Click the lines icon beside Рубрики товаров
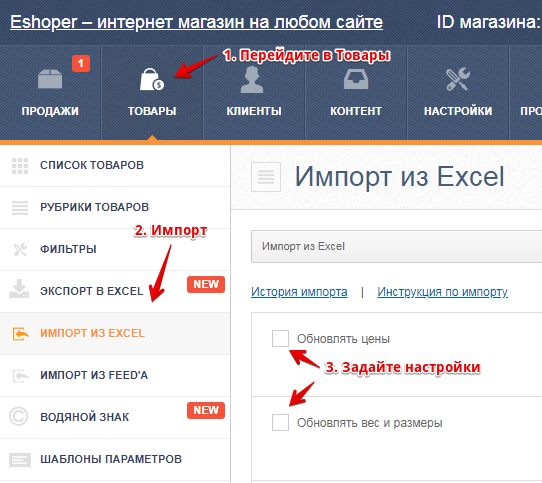Viewport: 542px width, 483px height. [20, 207]
